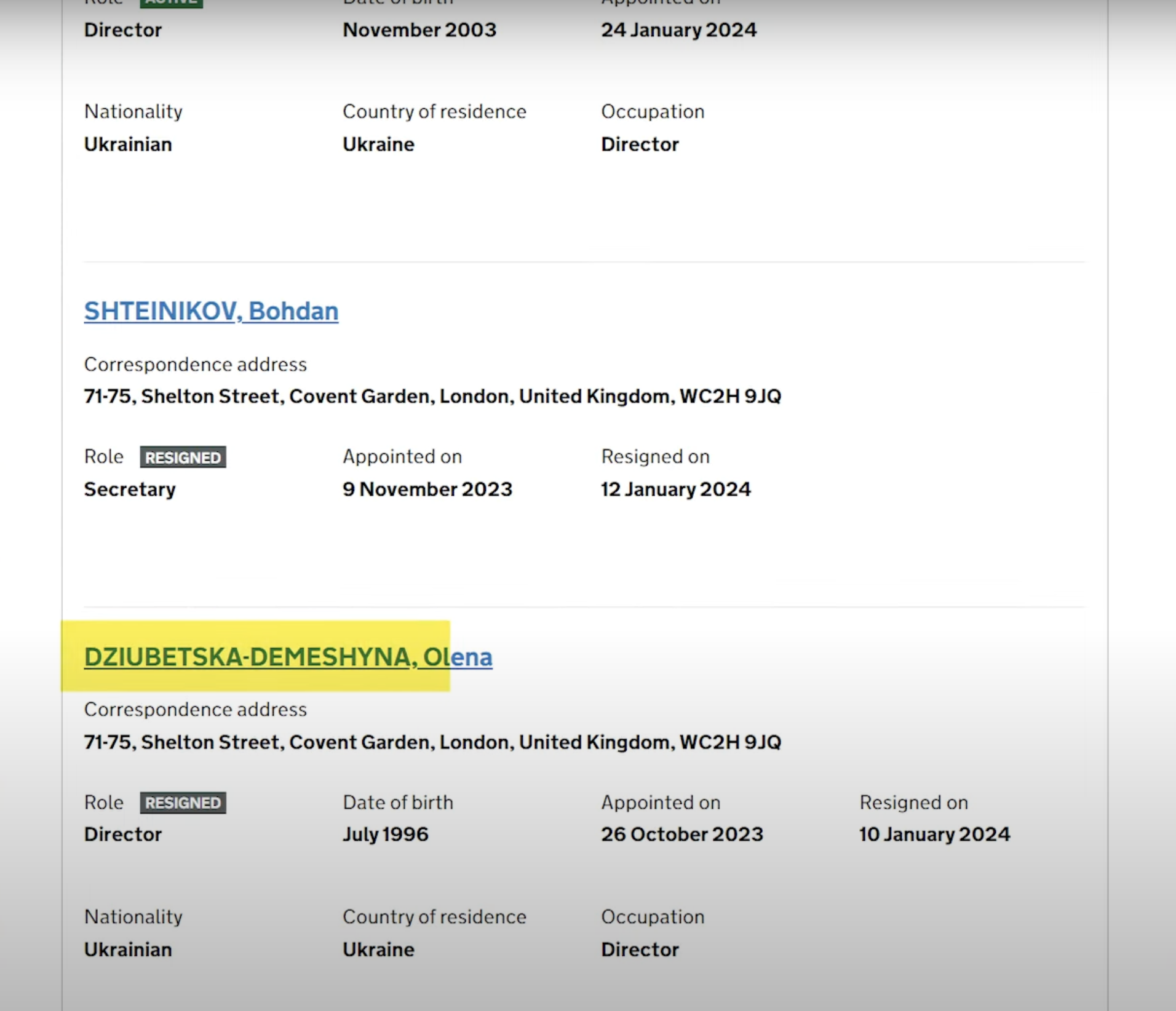Click the 26 October 2023 appointment date
This screenshot has height=1011, width=1176.
681,834
